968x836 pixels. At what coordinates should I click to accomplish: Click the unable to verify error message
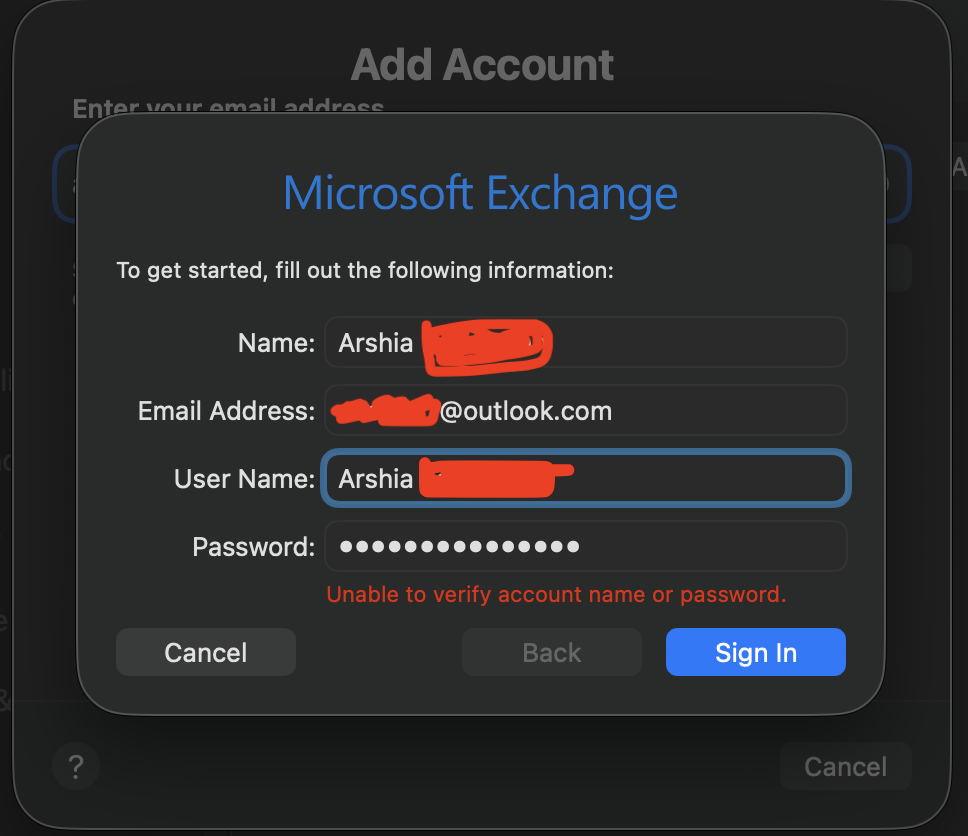[556, 594]
